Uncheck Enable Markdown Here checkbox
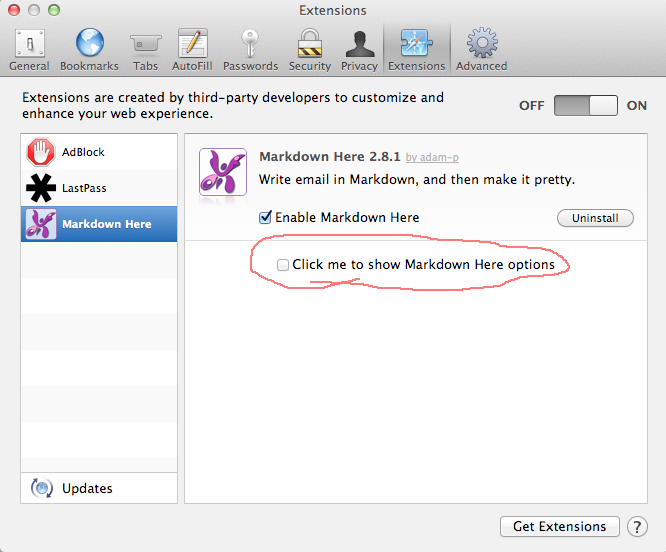Image resolution: width=666 pixels, height=552 pixels. (265, 217)
